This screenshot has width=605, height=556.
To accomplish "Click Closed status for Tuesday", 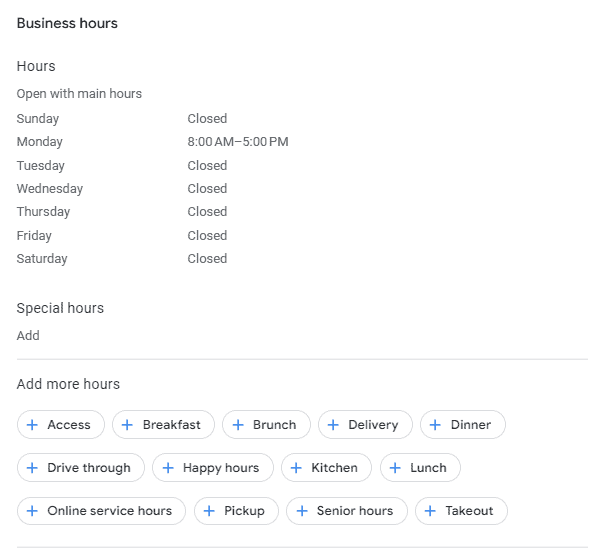I will tap(207, 166).
